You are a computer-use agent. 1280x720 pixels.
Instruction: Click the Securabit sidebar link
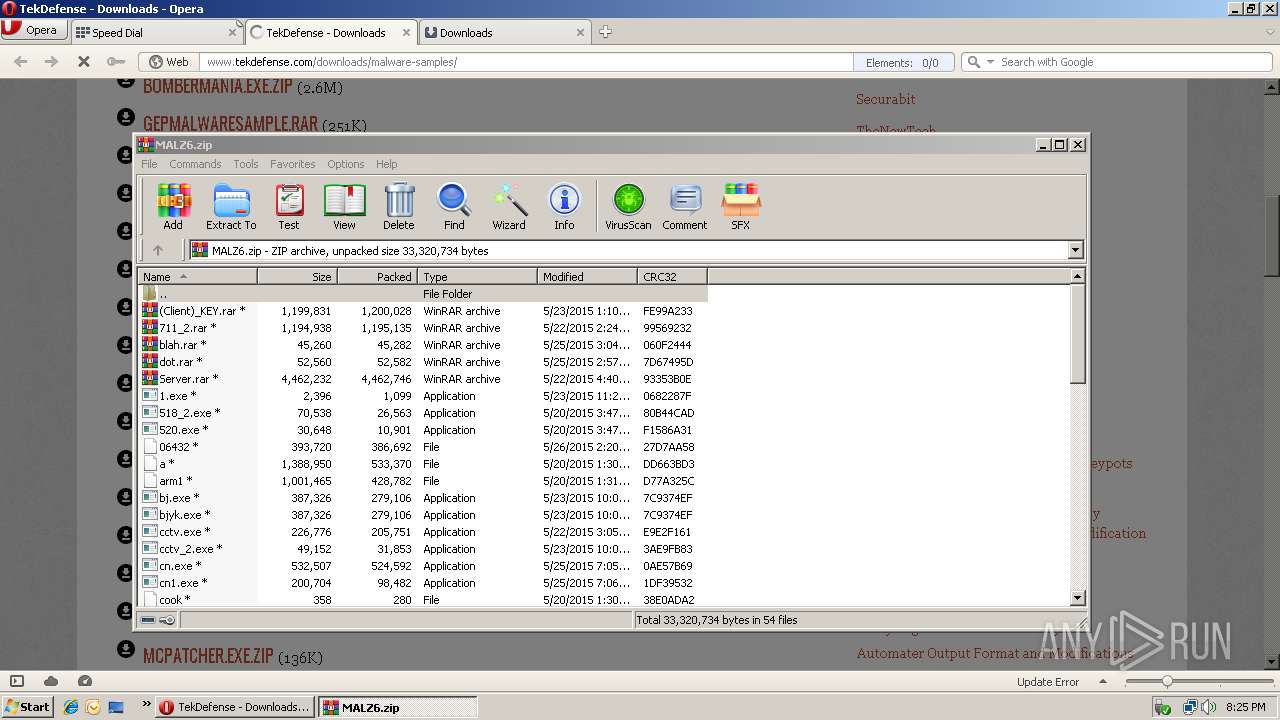885,99
